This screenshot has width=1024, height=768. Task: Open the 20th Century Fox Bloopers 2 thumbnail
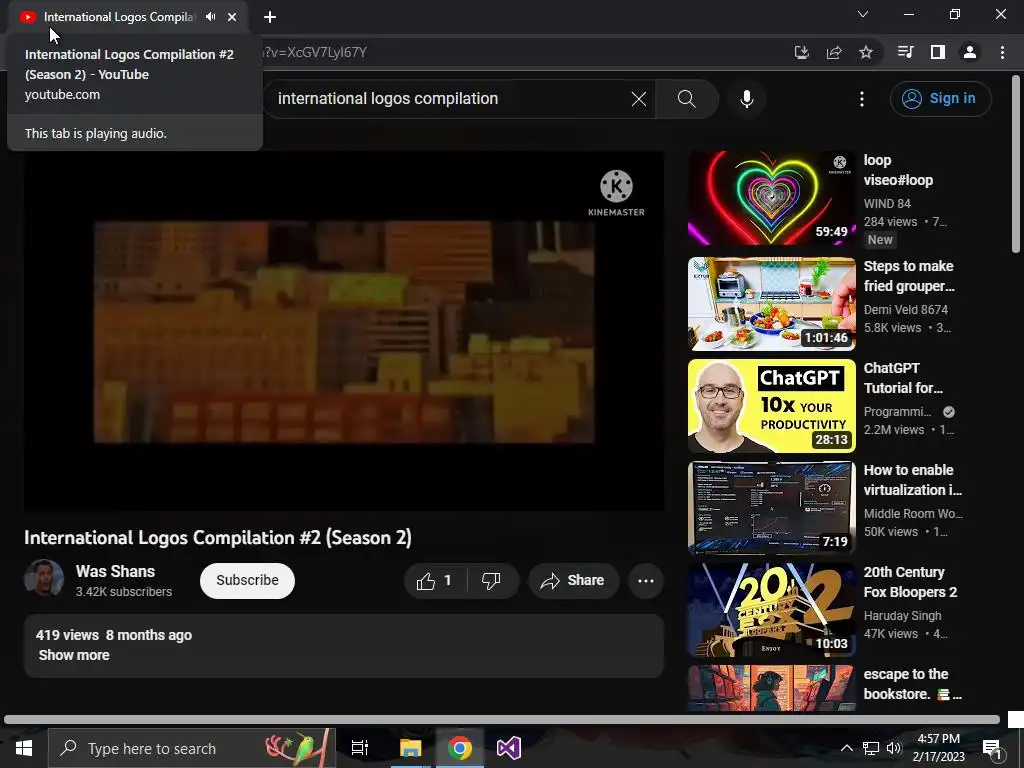point(771,609)
